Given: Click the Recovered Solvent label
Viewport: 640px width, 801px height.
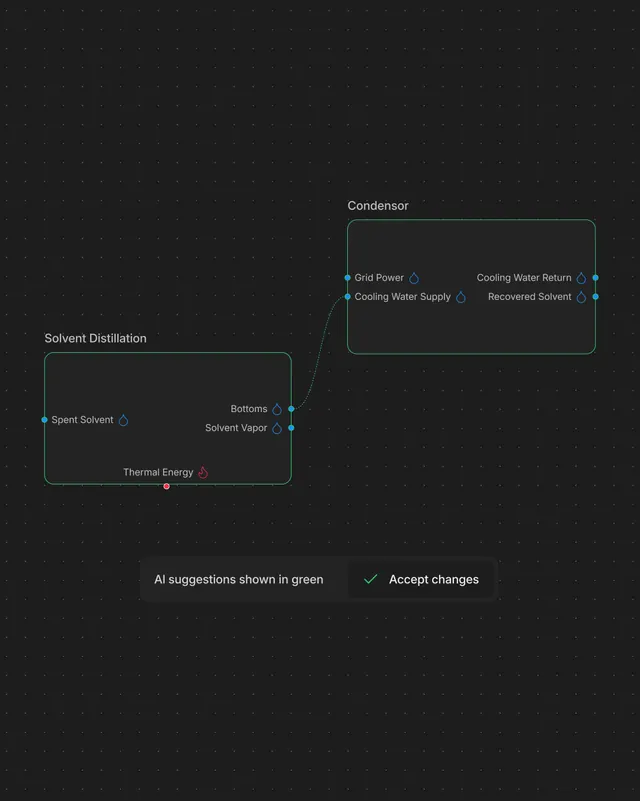Looking at the screenshot, I should pos(530,297).
